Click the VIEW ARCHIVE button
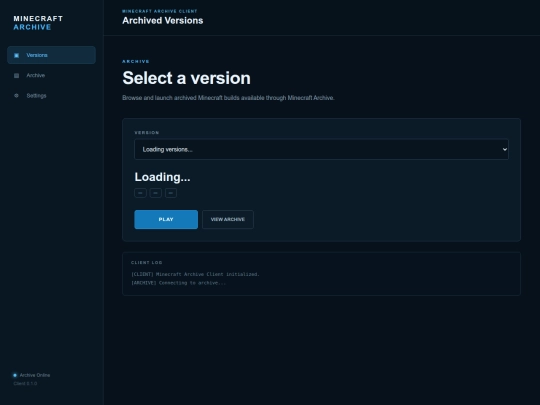The image size is (540, 405). coord(228,219)
